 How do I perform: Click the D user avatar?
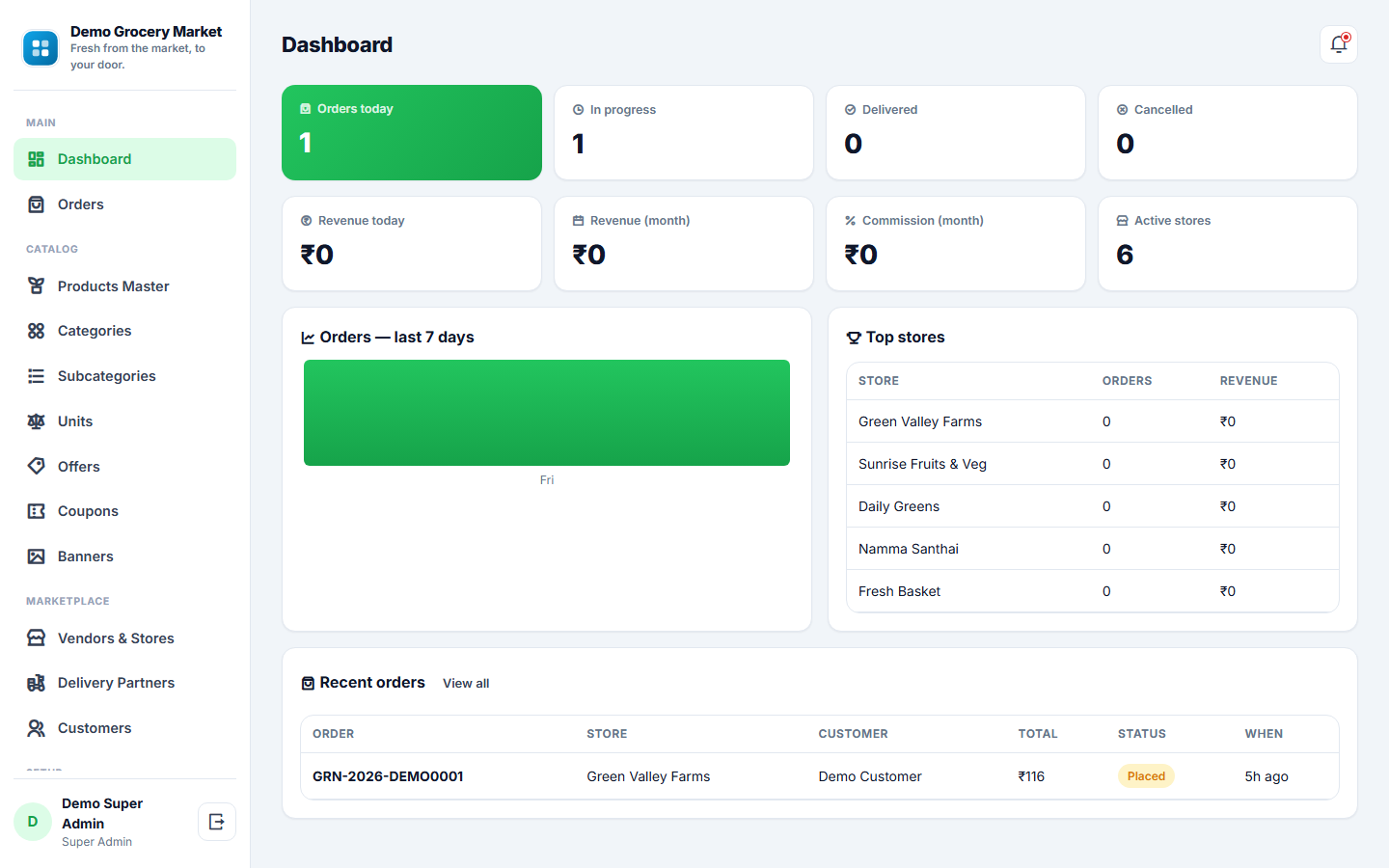coord(33,822)
